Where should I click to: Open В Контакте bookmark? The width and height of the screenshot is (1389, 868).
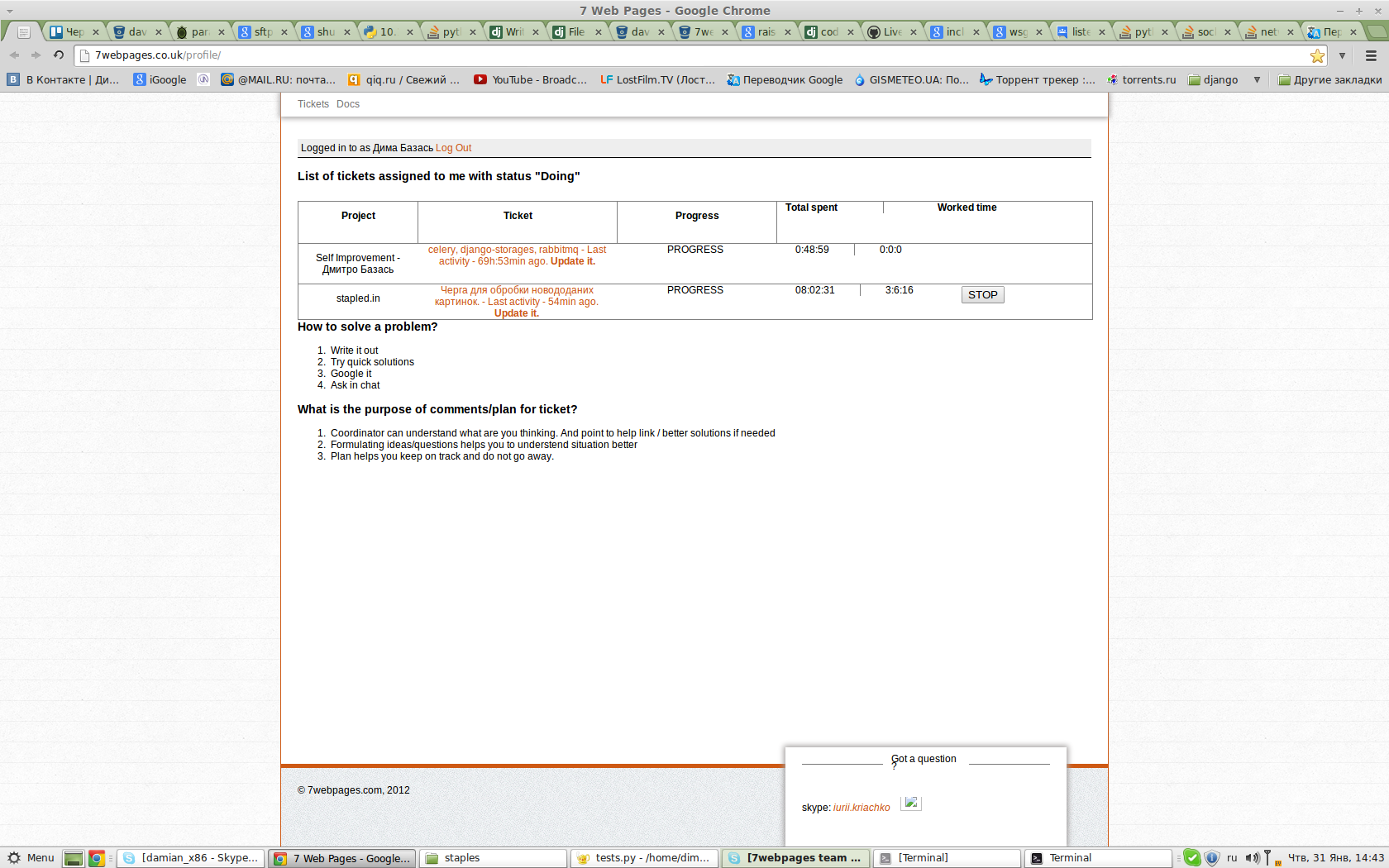coord(64,79)
